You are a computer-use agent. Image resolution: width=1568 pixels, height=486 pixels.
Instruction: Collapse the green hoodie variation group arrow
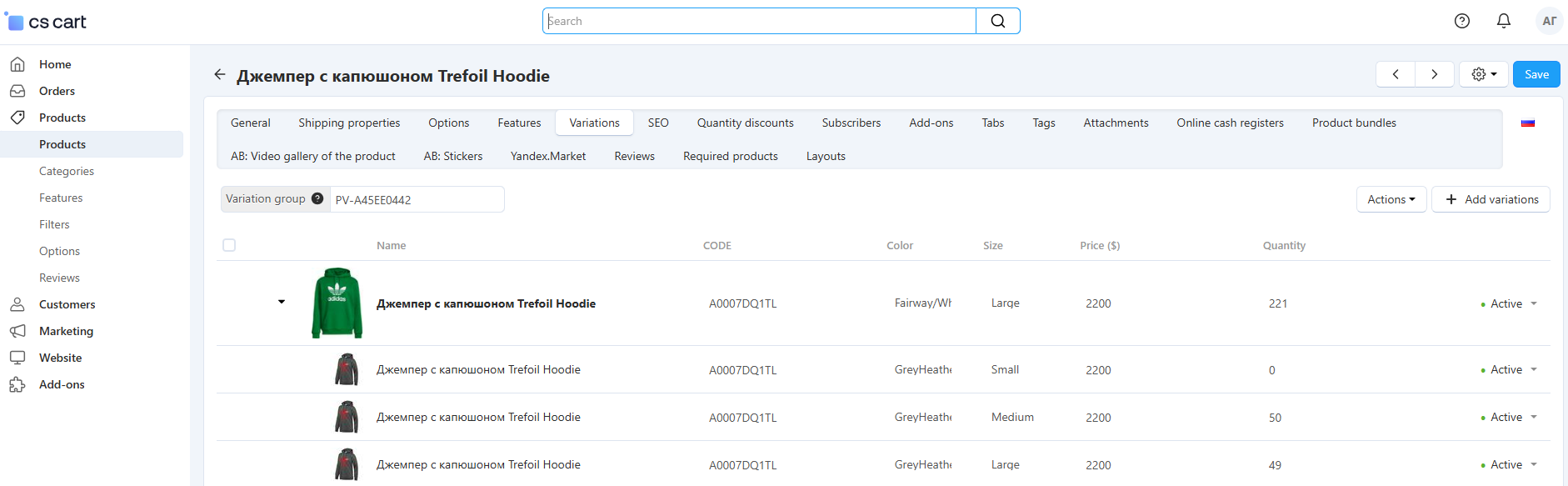282,302
